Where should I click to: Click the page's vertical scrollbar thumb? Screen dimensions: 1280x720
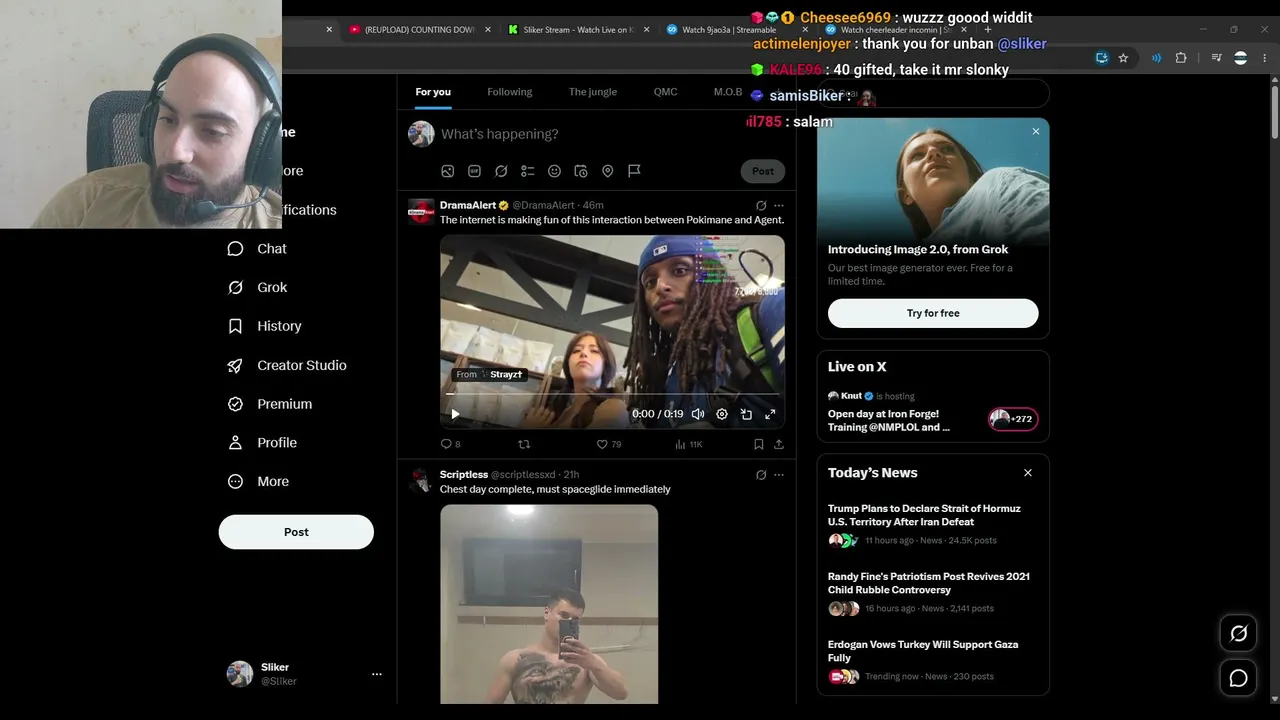coord(1274,110)
